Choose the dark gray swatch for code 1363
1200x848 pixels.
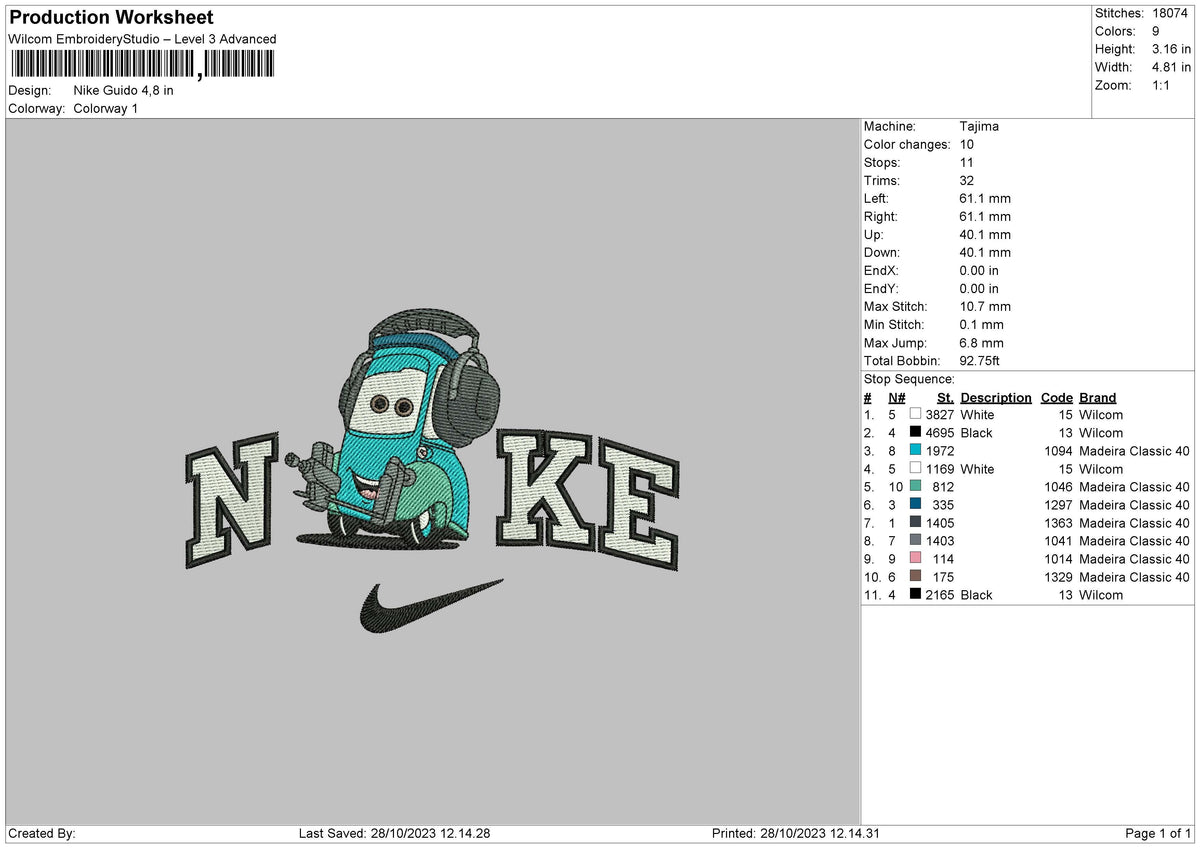pyautogui.click(x=915, y=522)
